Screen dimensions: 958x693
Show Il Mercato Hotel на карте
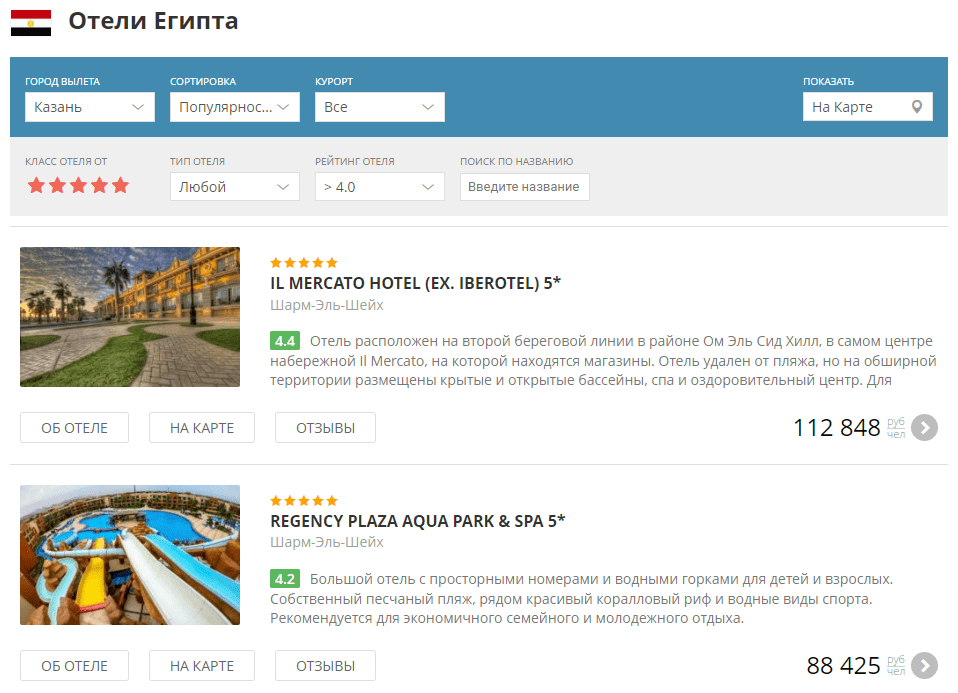pyautogui.click(x=202, y=428)
